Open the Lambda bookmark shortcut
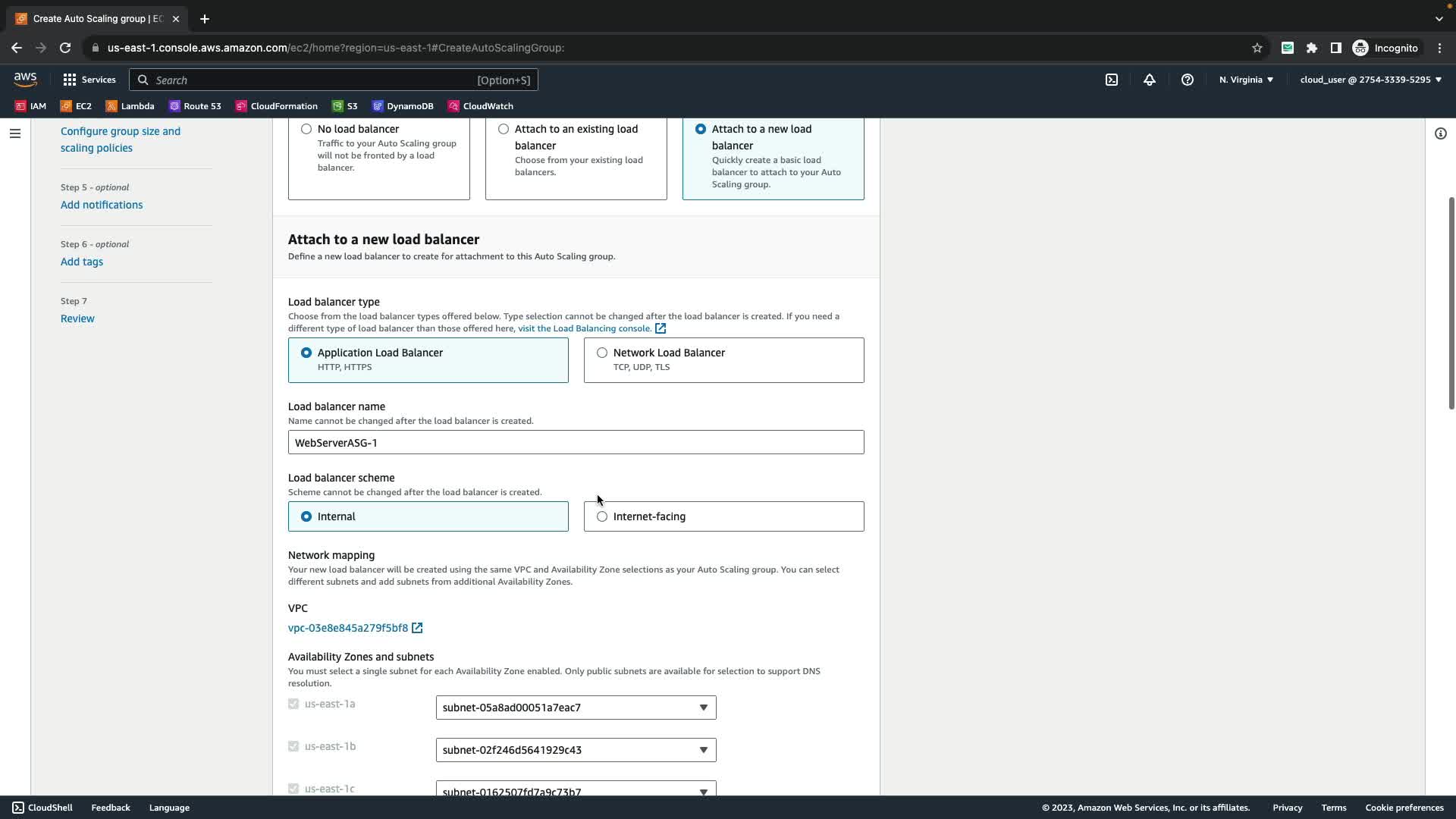This screenshot has height=819, width=1456. [x=130, y=106]
